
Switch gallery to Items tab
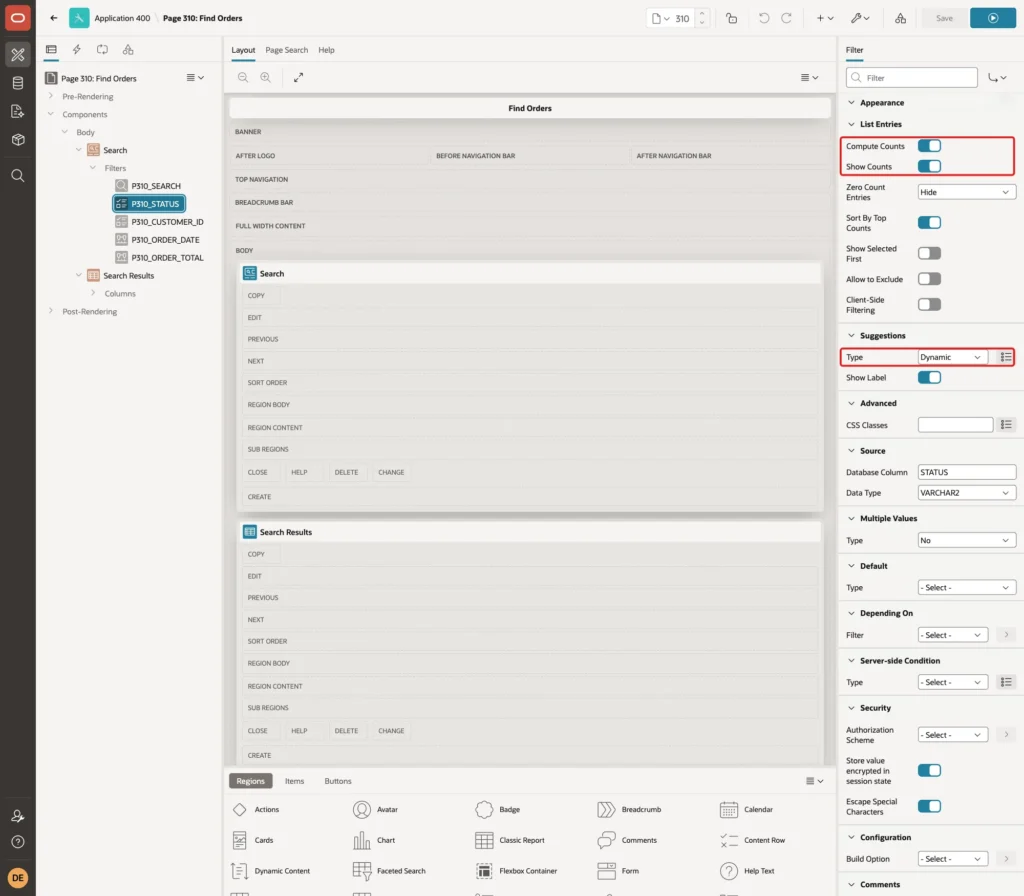point(295,781)
